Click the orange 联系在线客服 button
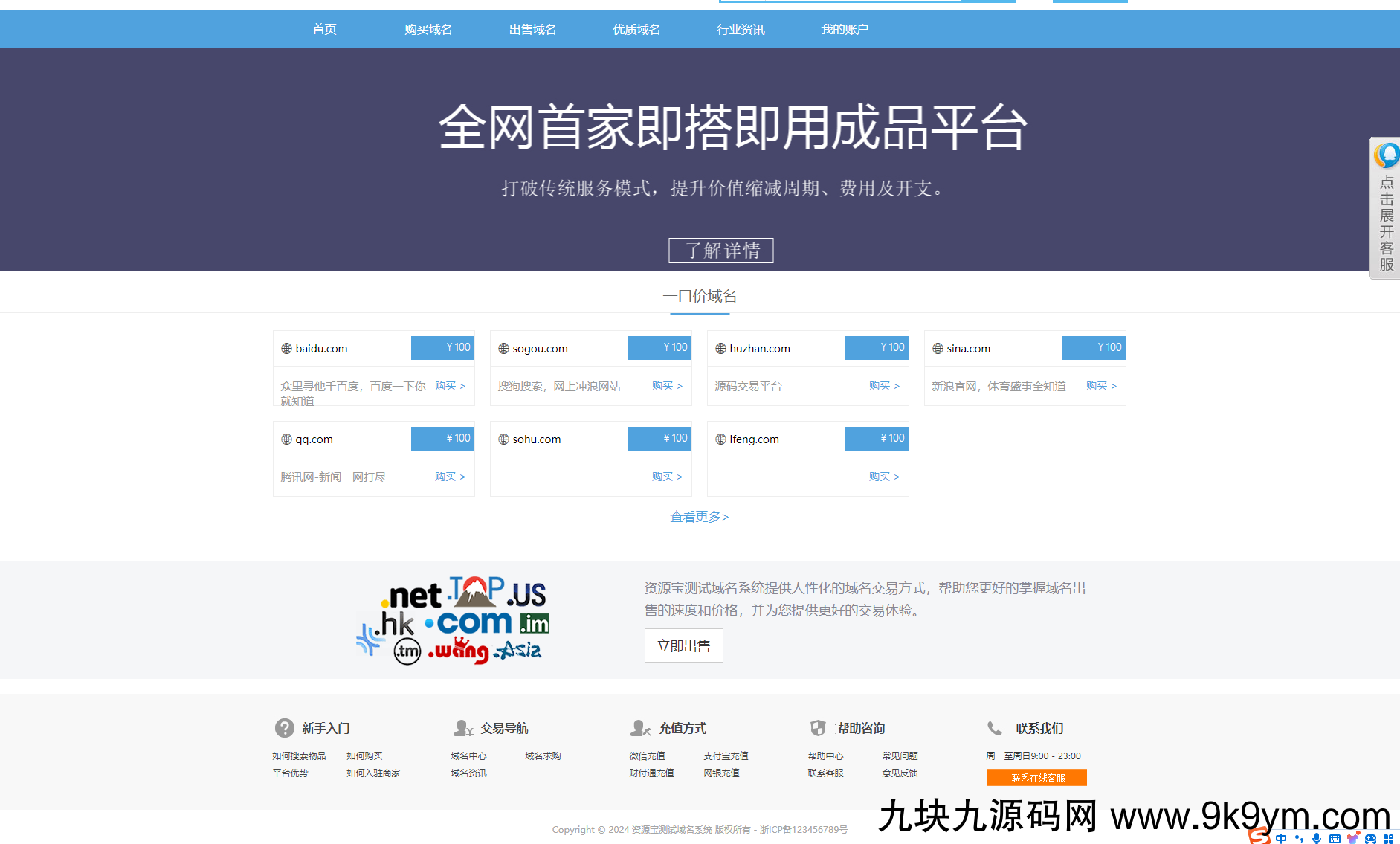Viewport: 1400px width, 844px height. point(1036,778)
